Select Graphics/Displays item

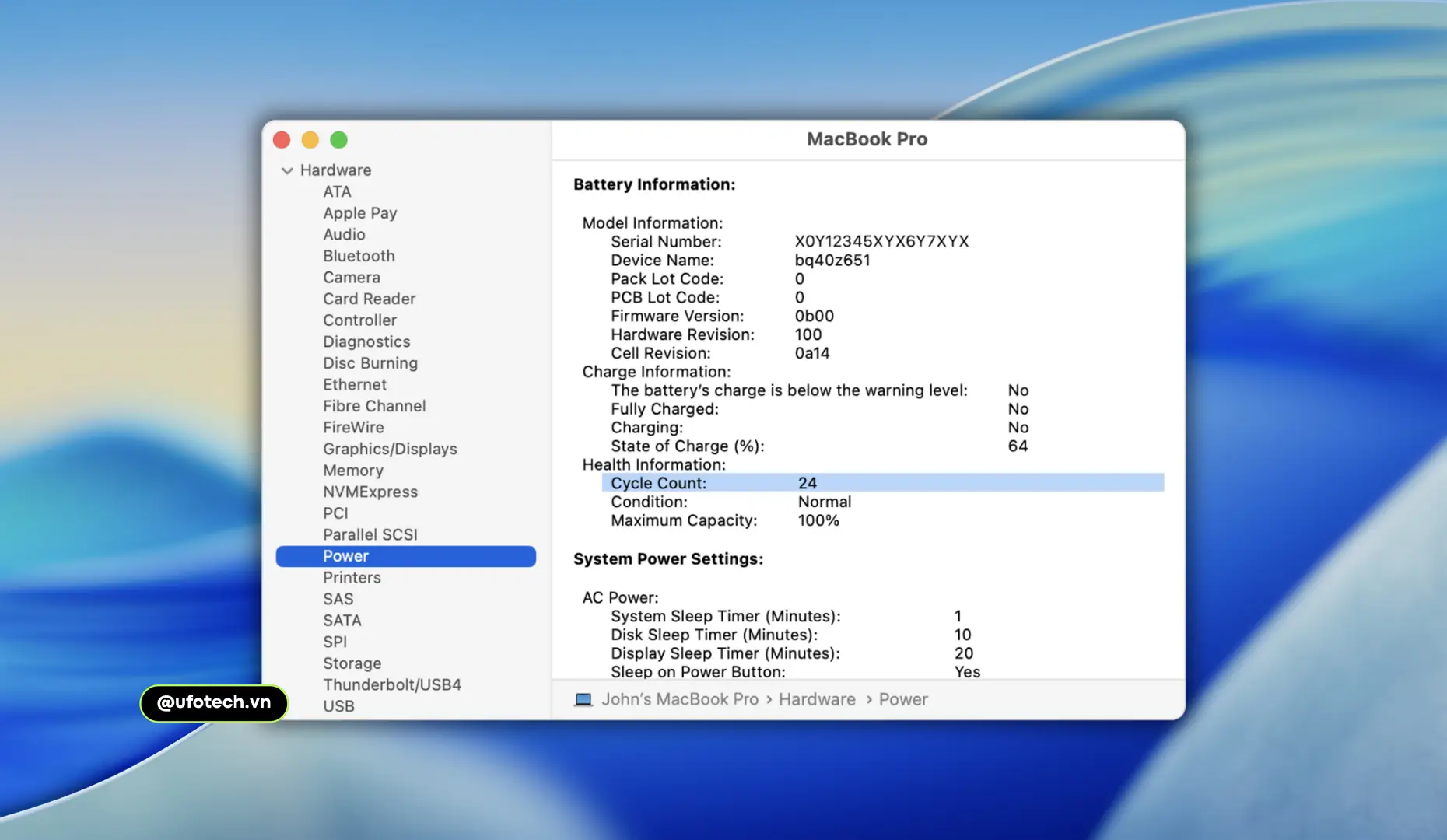pos(390,449)
